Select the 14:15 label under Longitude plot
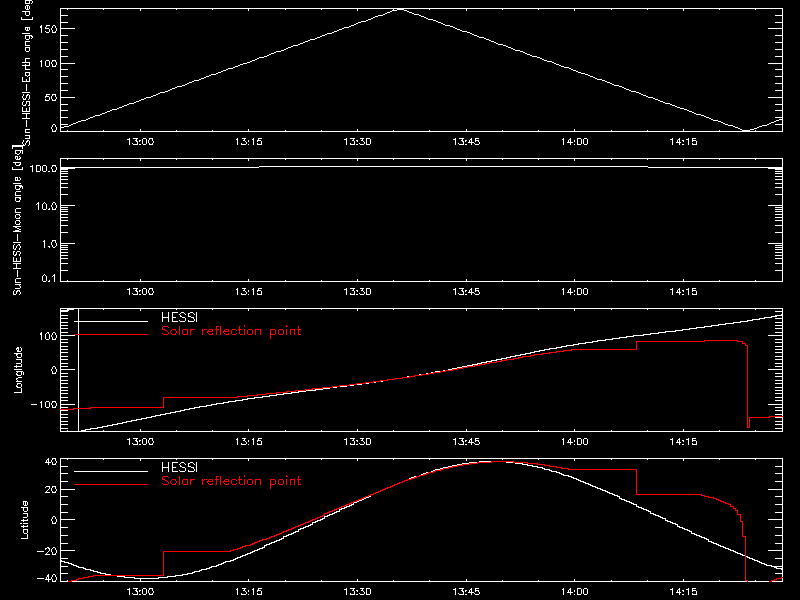The image size is (800, 600). (x=683, y=442)
